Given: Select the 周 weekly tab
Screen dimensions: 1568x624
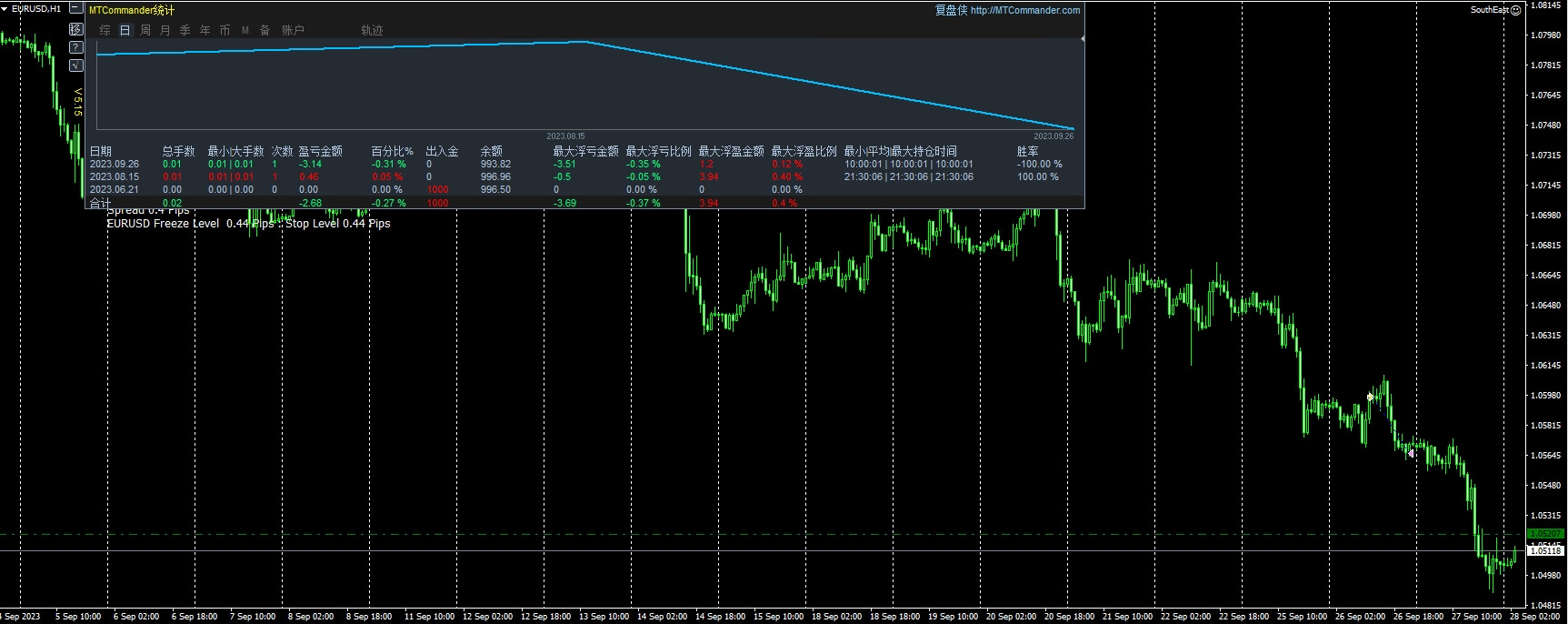Looking at the screenshot, I should [x=145, y=30].
